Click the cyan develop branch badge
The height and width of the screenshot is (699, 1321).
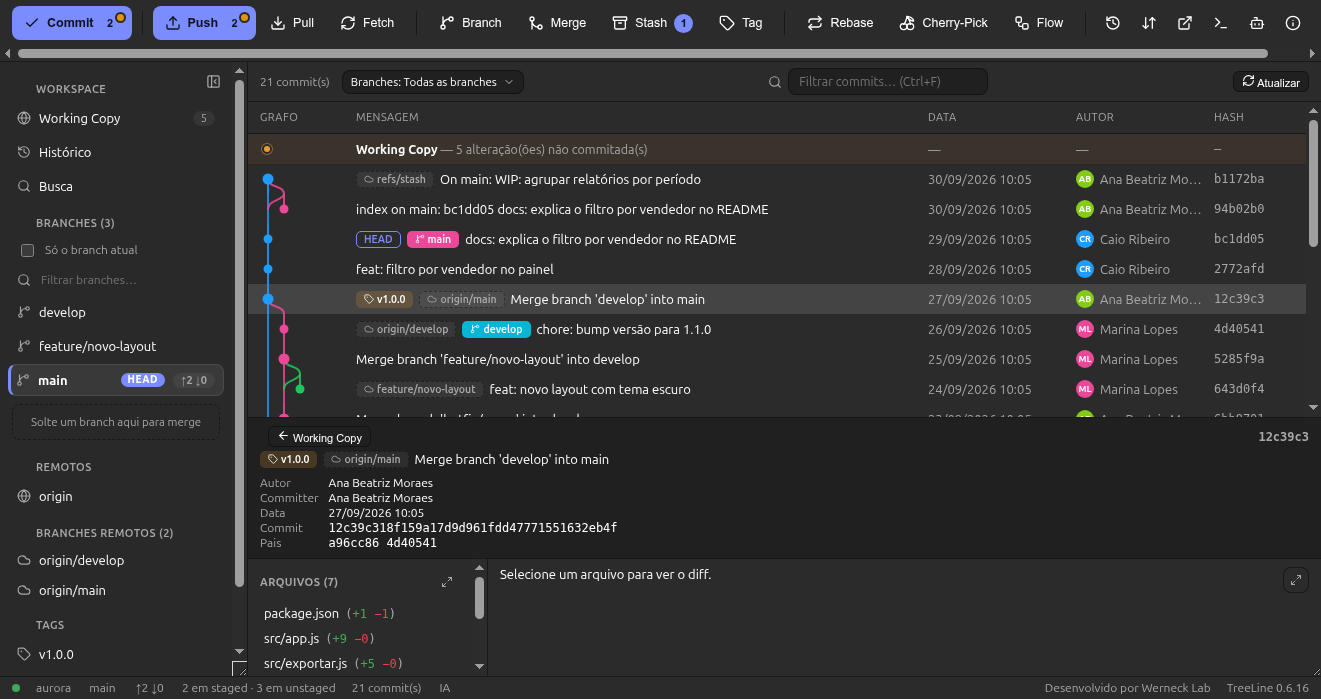point(496,329)
